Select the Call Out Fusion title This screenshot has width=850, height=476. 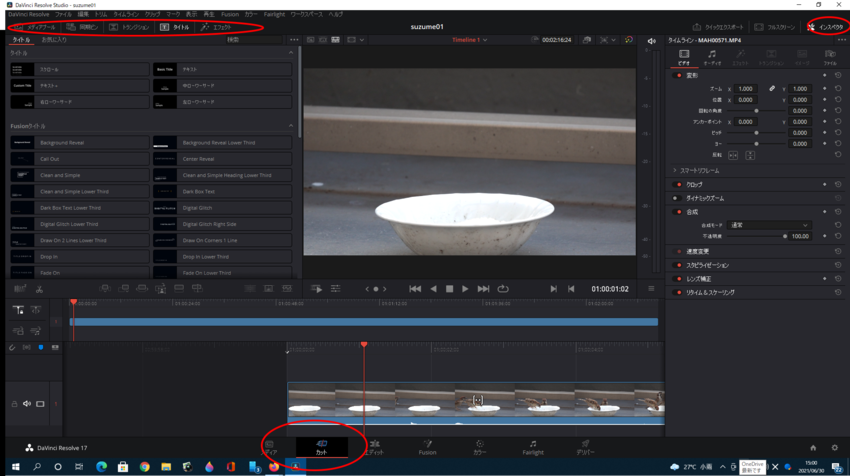(80, 159)
